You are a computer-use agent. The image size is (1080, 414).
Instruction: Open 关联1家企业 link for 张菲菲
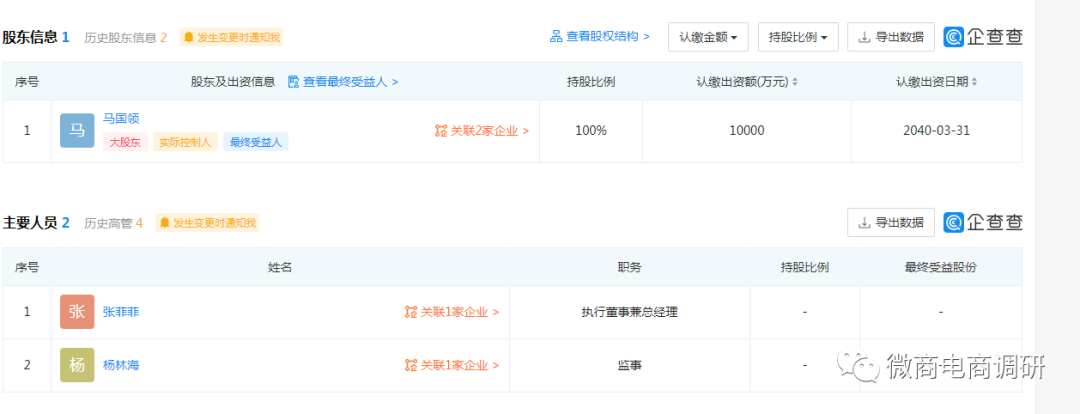pyautogui.click(x=452, y=312)
